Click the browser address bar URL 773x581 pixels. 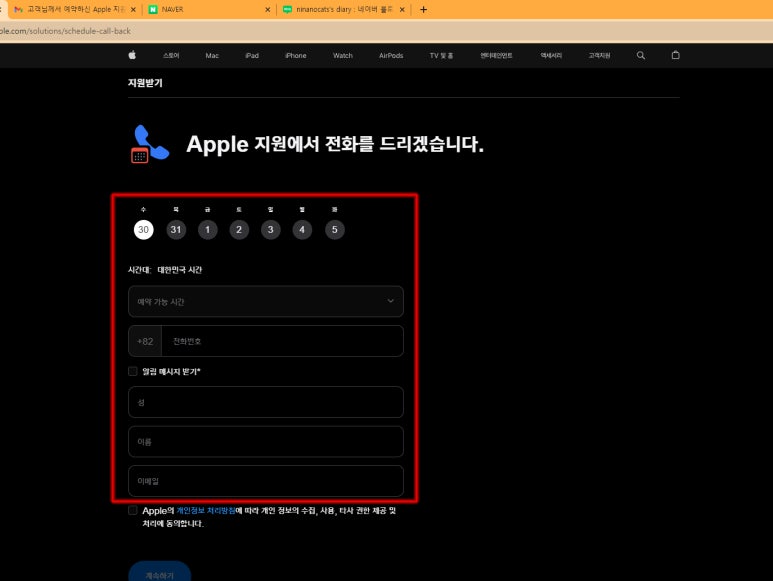65,31
